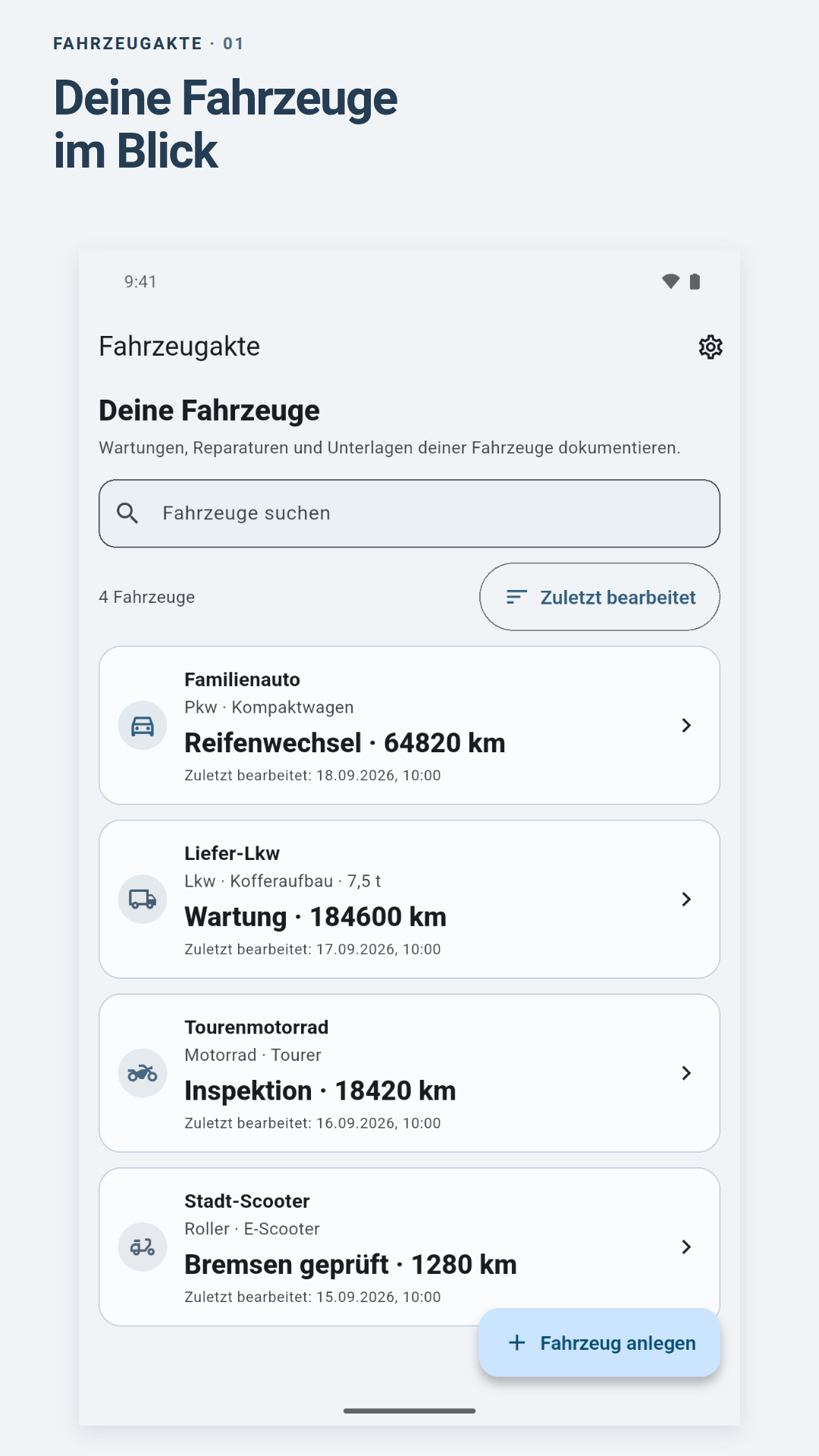Open Liefer-Lkw details via its chevron
The width and height of the screenshot is (819, 1456).
click(686, 899)
